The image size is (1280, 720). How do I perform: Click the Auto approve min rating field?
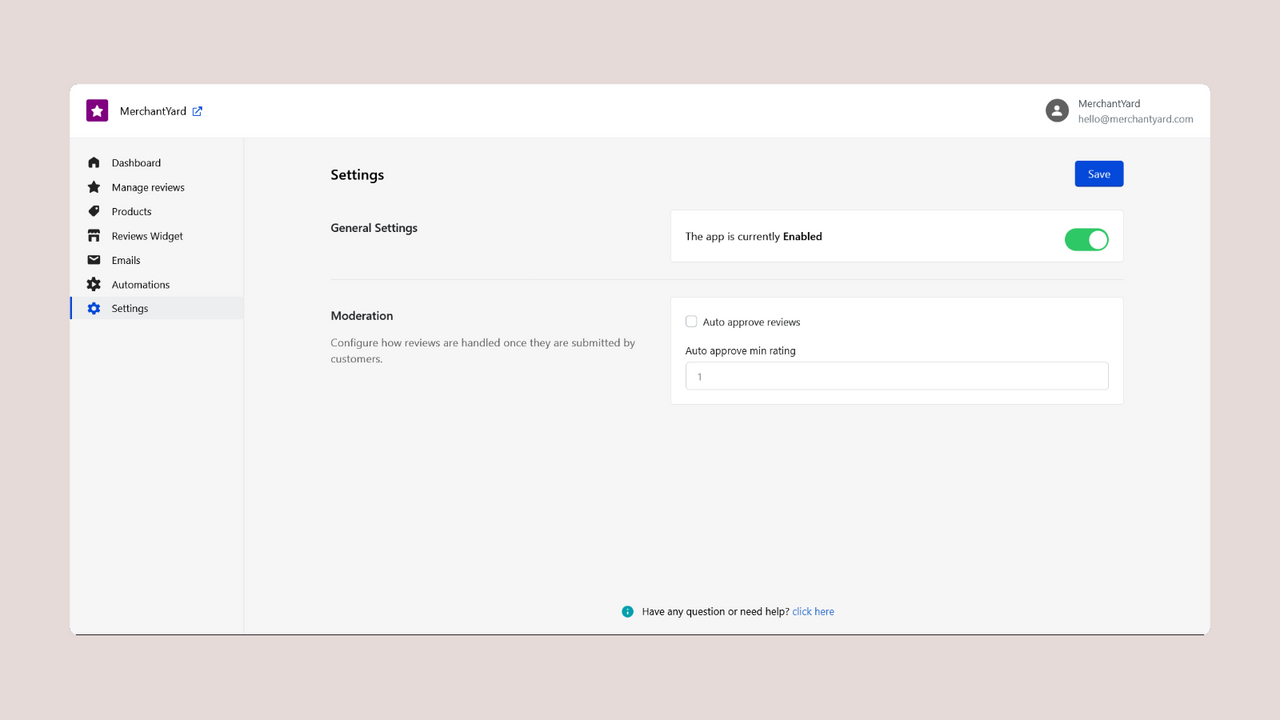click(896, 375)
